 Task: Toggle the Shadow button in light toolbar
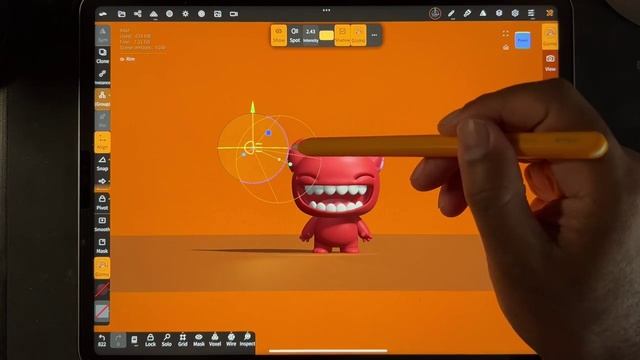pyautogui.click(x=279, y=35)
